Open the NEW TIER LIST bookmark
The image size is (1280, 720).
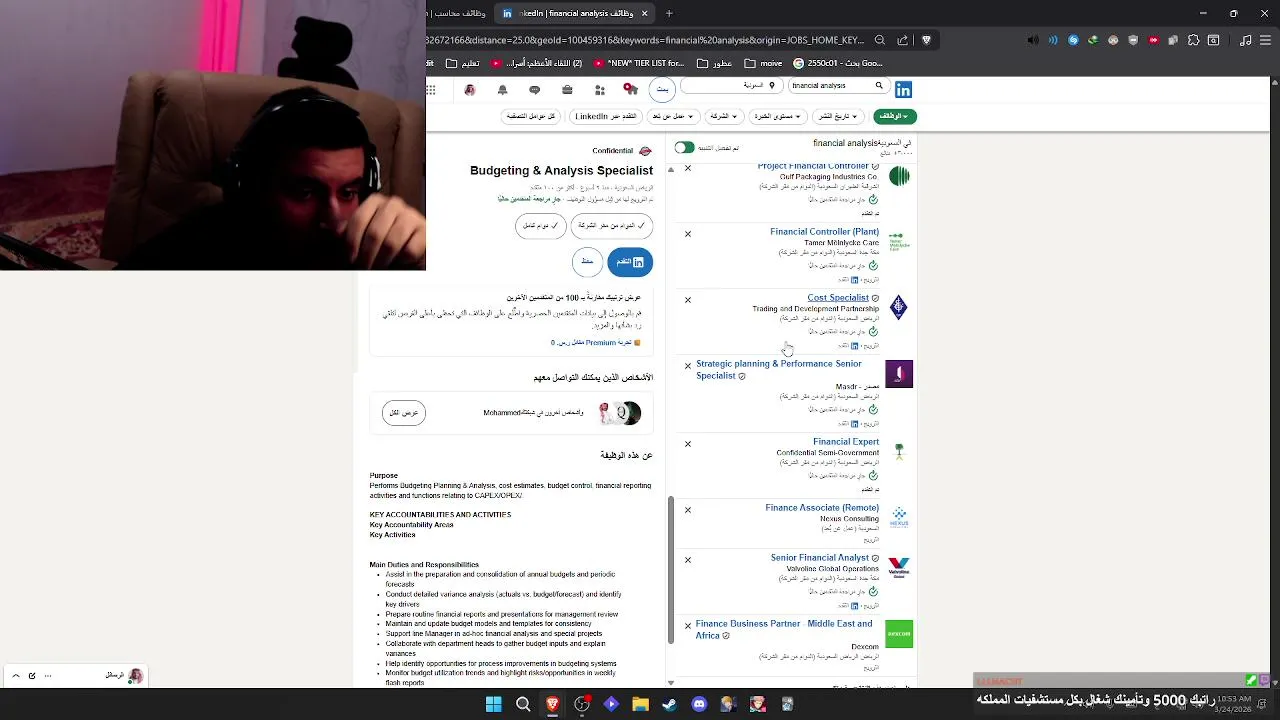[639, 63]
